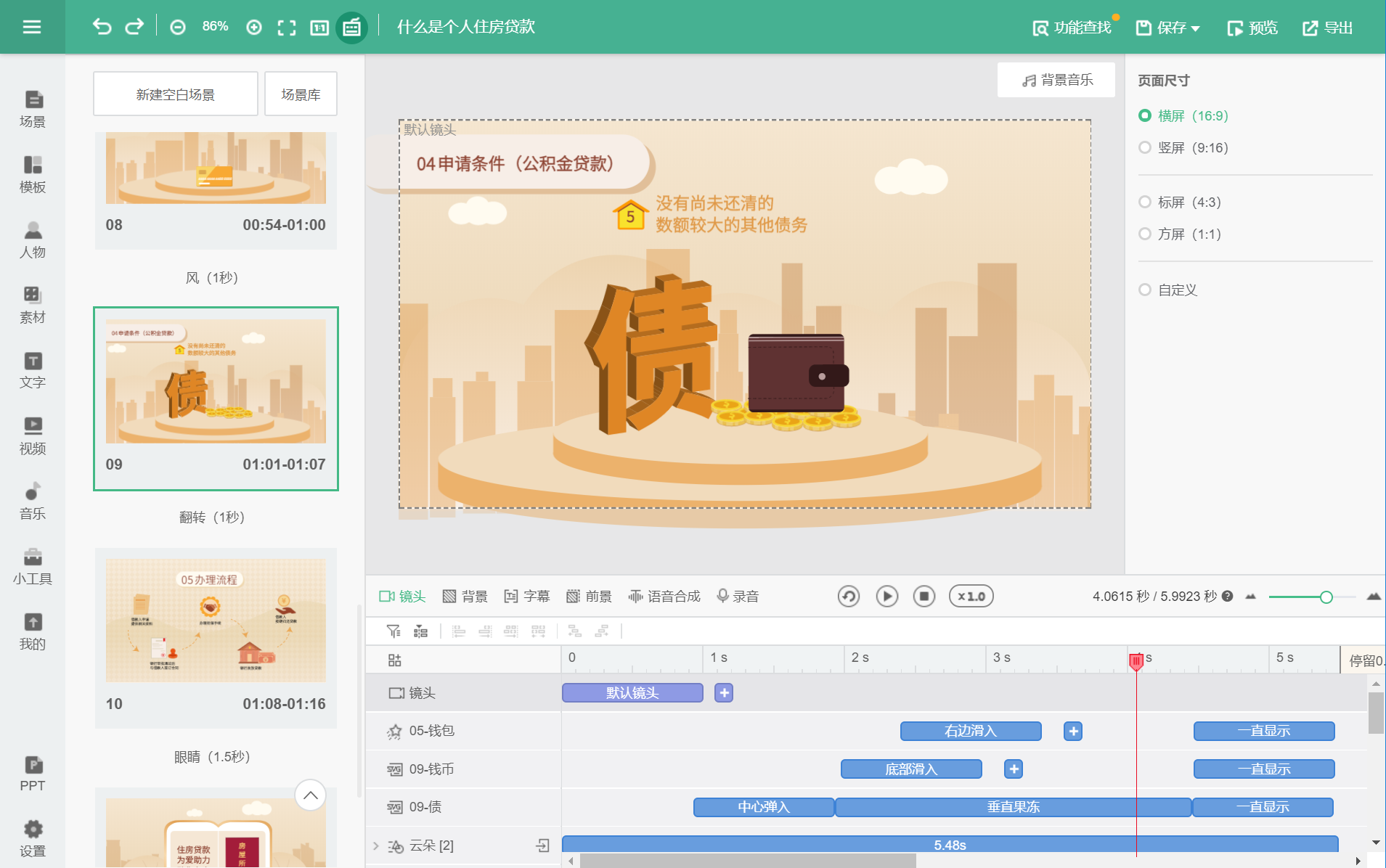1386x868 pixels.
Task: Open the 保存 dropdown arrow
Action: [1195, 29]
